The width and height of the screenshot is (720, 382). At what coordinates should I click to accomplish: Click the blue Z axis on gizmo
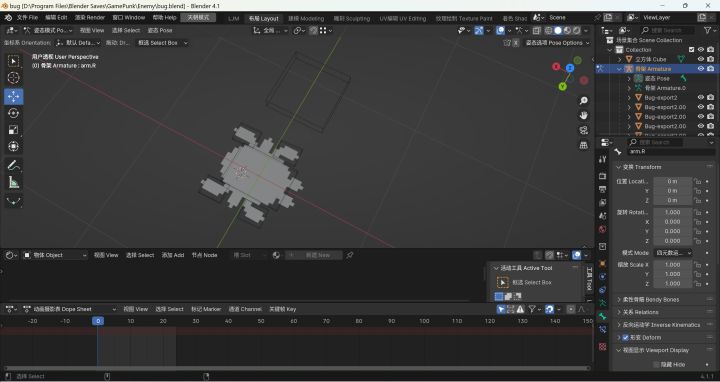(570, 68)
